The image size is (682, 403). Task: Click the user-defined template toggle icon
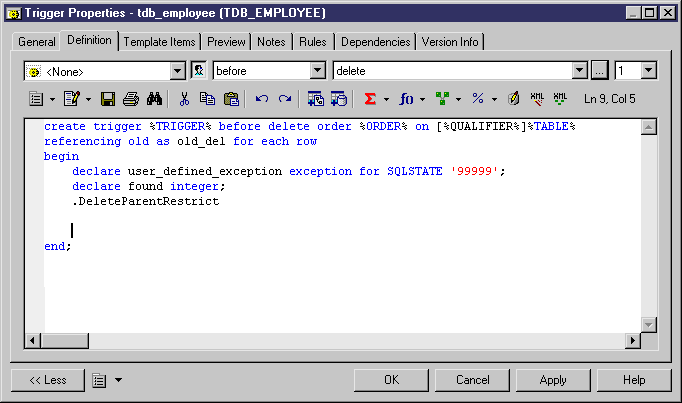pyautogui.click(x=199, y=70)
